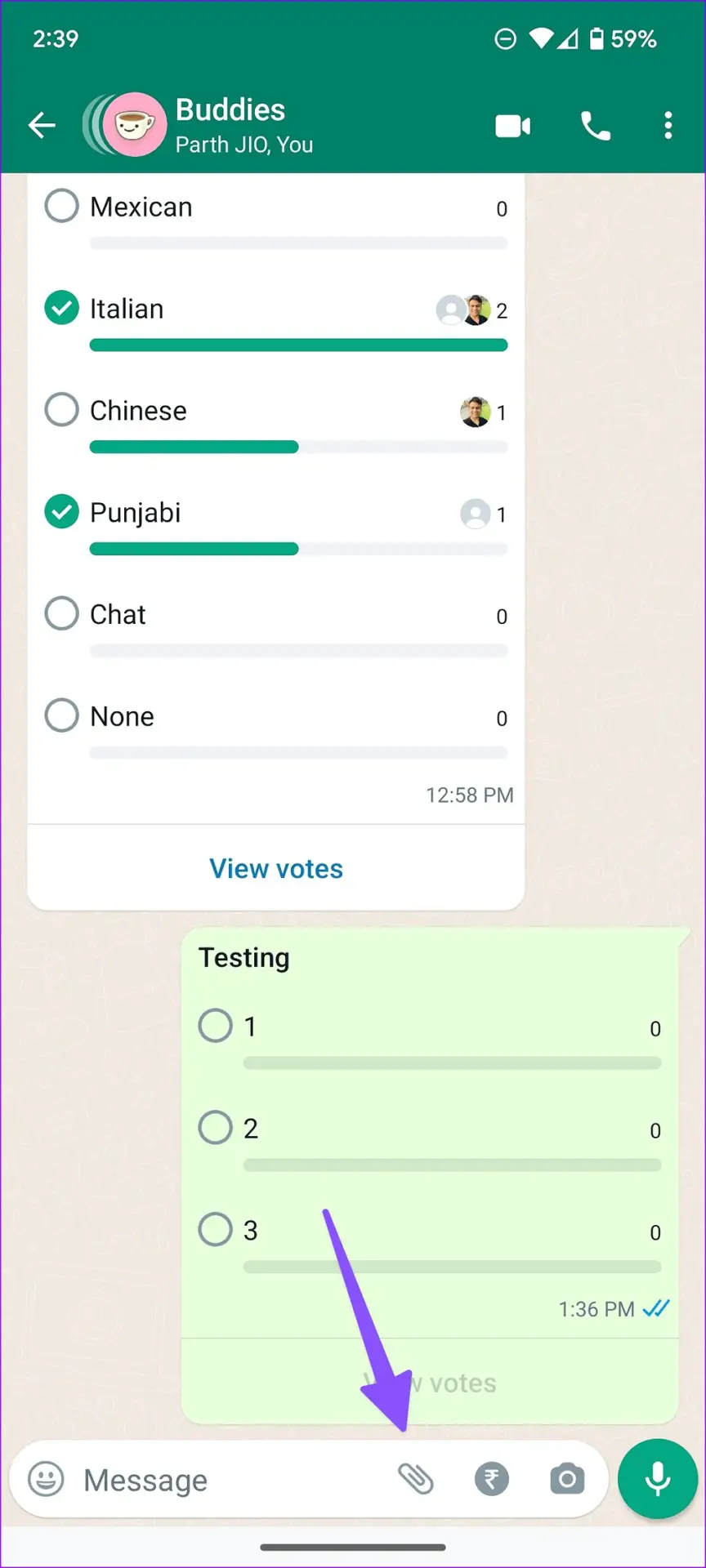Tap the back arrow icon
The width and height of the screenshot is (706, 1568).
[42, 126]
